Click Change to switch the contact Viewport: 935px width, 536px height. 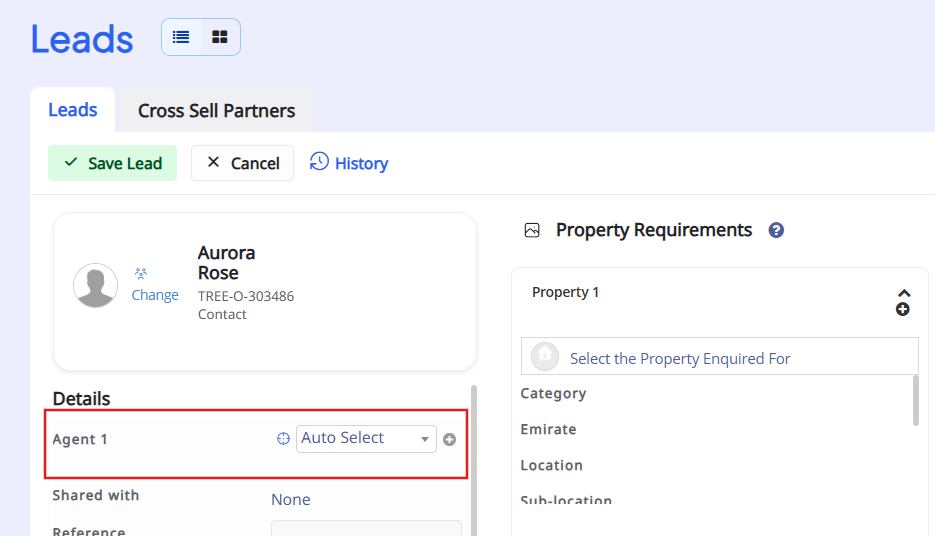coord(155,295)
